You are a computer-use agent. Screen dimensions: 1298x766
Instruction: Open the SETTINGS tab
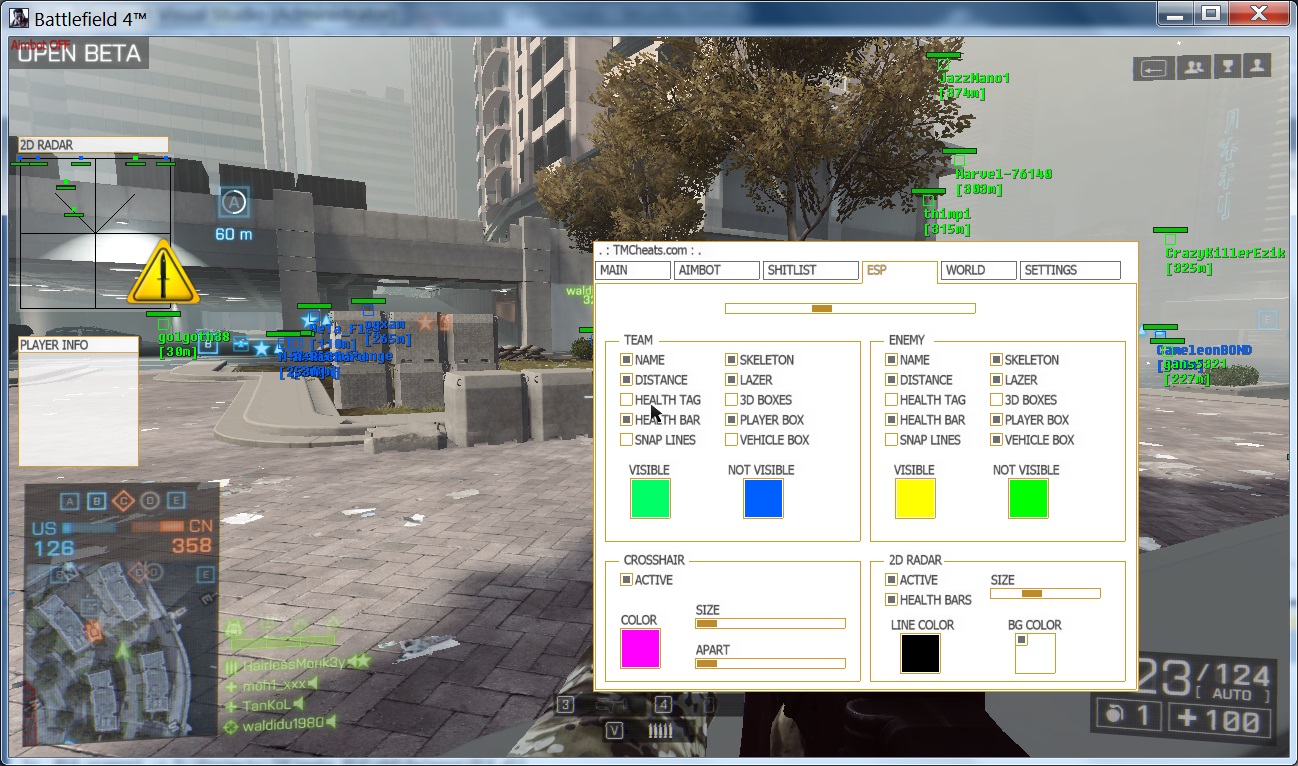(x=1070, y=270)
